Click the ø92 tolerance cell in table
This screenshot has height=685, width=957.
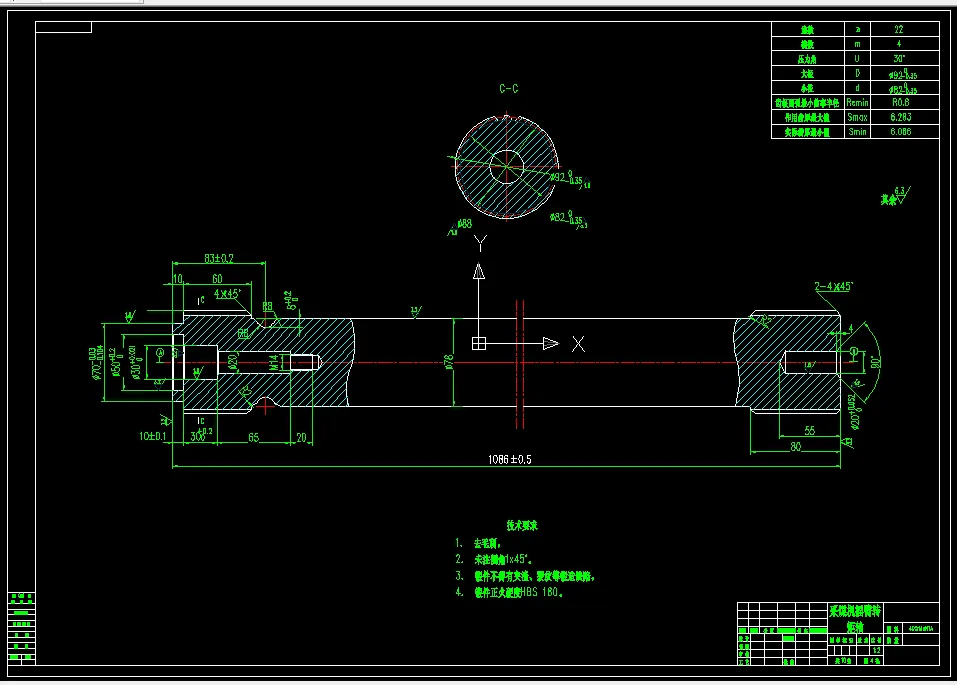[x=903, y=74]
